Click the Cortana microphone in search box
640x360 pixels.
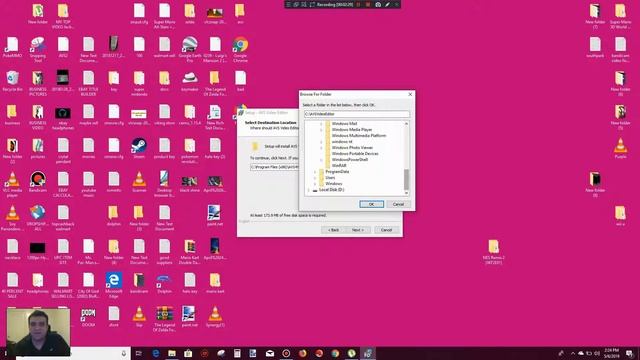124,353
